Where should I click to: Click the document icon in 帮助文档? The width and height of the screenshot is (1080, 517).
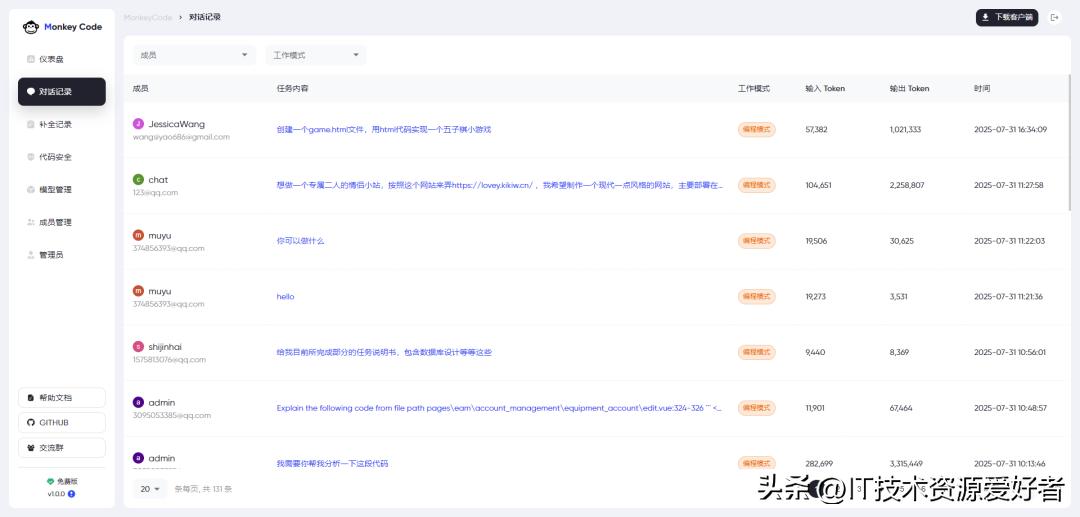coord(30,398)
